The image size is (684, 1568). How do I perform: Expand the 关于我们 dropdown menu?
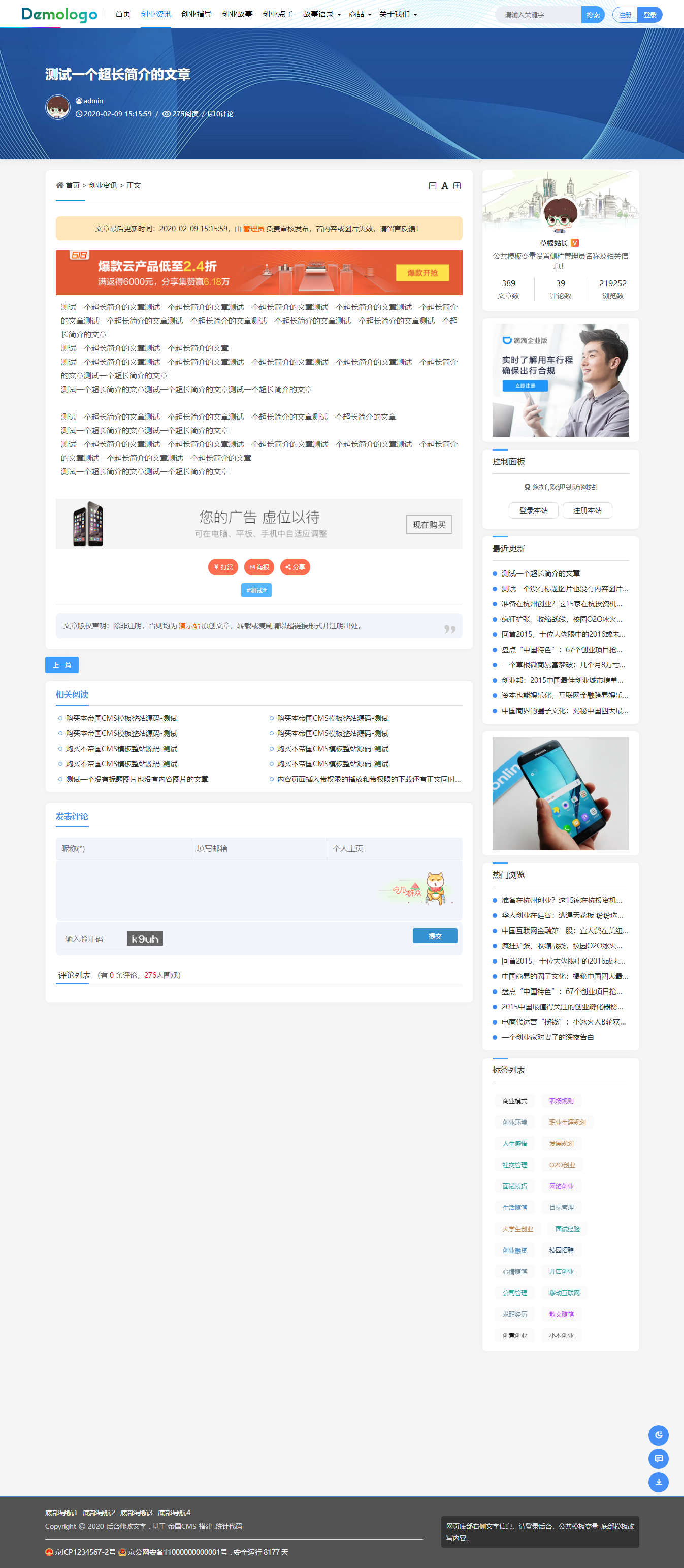click(x=398, y=14)
